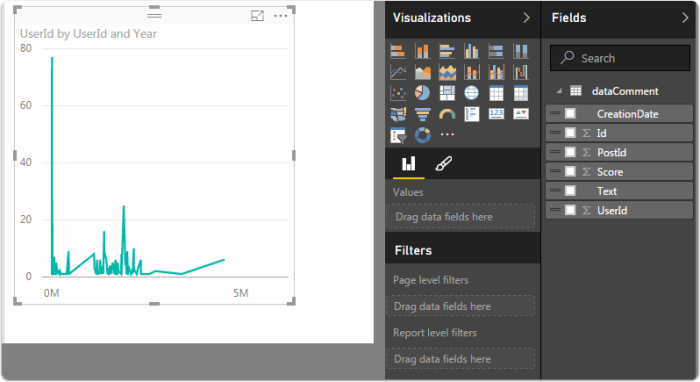700x382 pixels.
Task: Select the donut chart visualization icon
Action: tap(422, 135)
